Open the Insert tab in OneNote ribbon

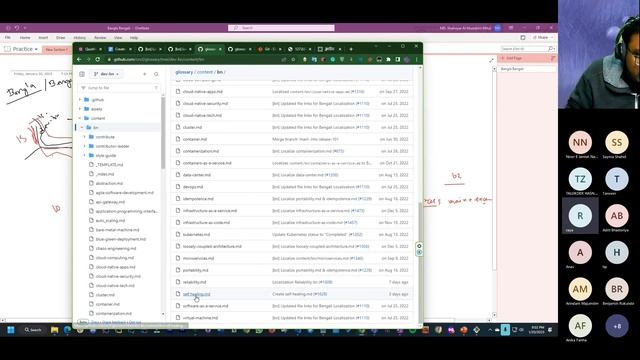coord(43,38)
